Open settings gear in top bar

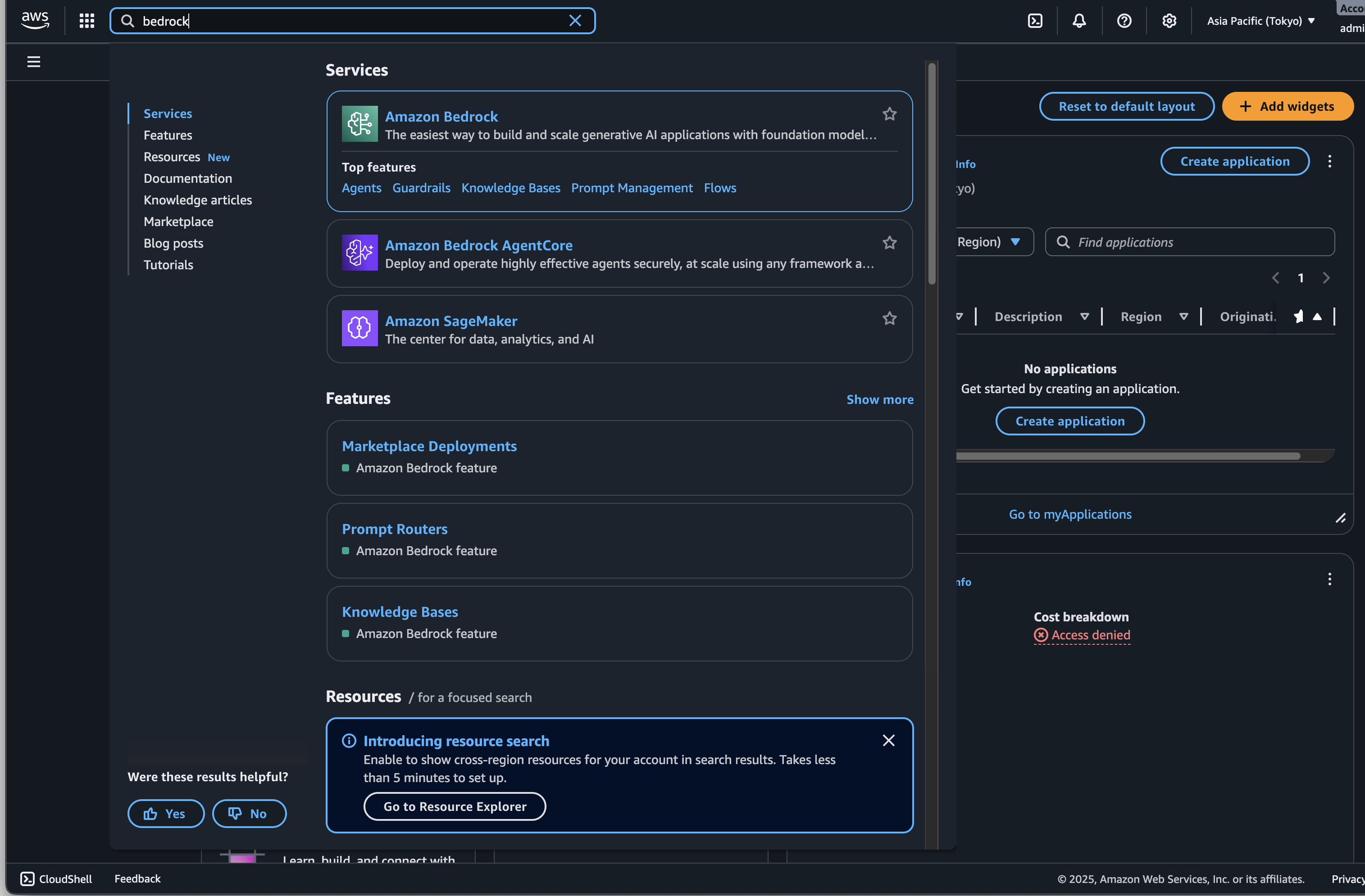coord(1169,21)
